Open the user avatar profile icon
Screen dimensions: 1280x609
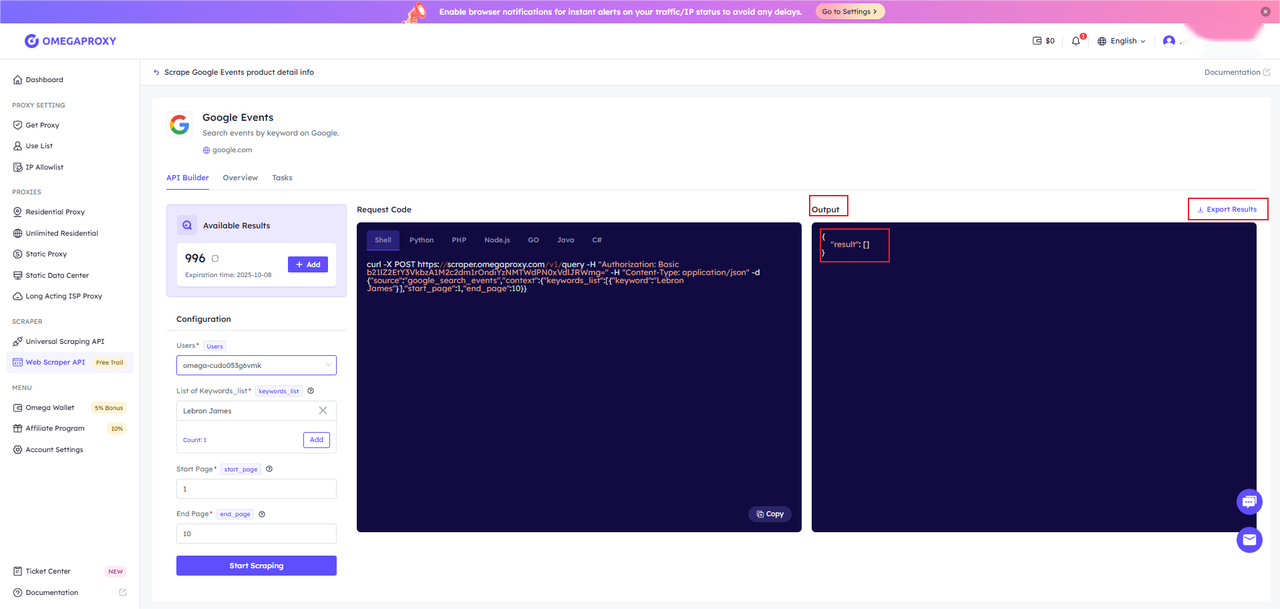1169,41
